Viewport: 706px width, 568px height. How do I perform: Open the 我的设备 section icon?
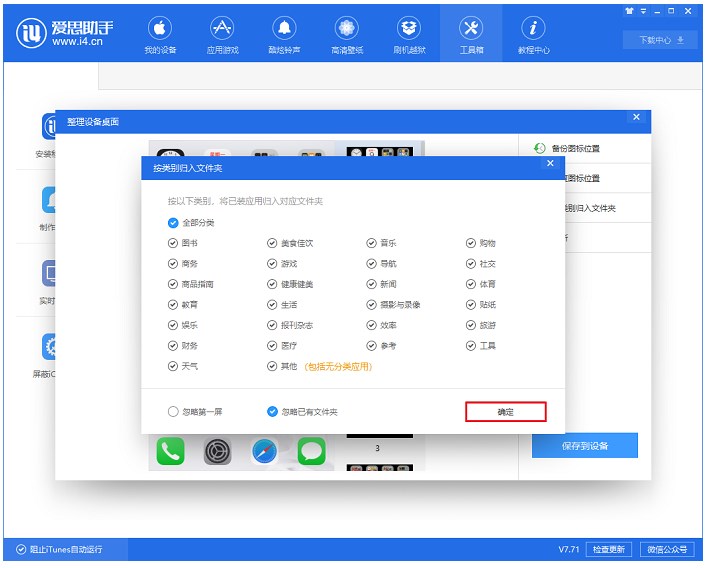[160, 28]
